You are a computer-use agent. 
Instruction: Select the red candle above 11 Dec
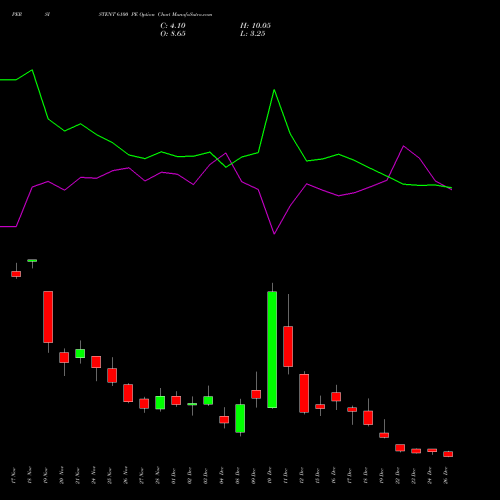288,346
